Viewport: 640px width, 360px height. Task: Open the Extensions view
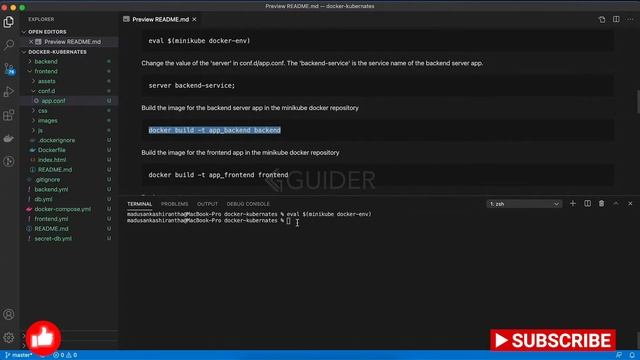(9, 115)
